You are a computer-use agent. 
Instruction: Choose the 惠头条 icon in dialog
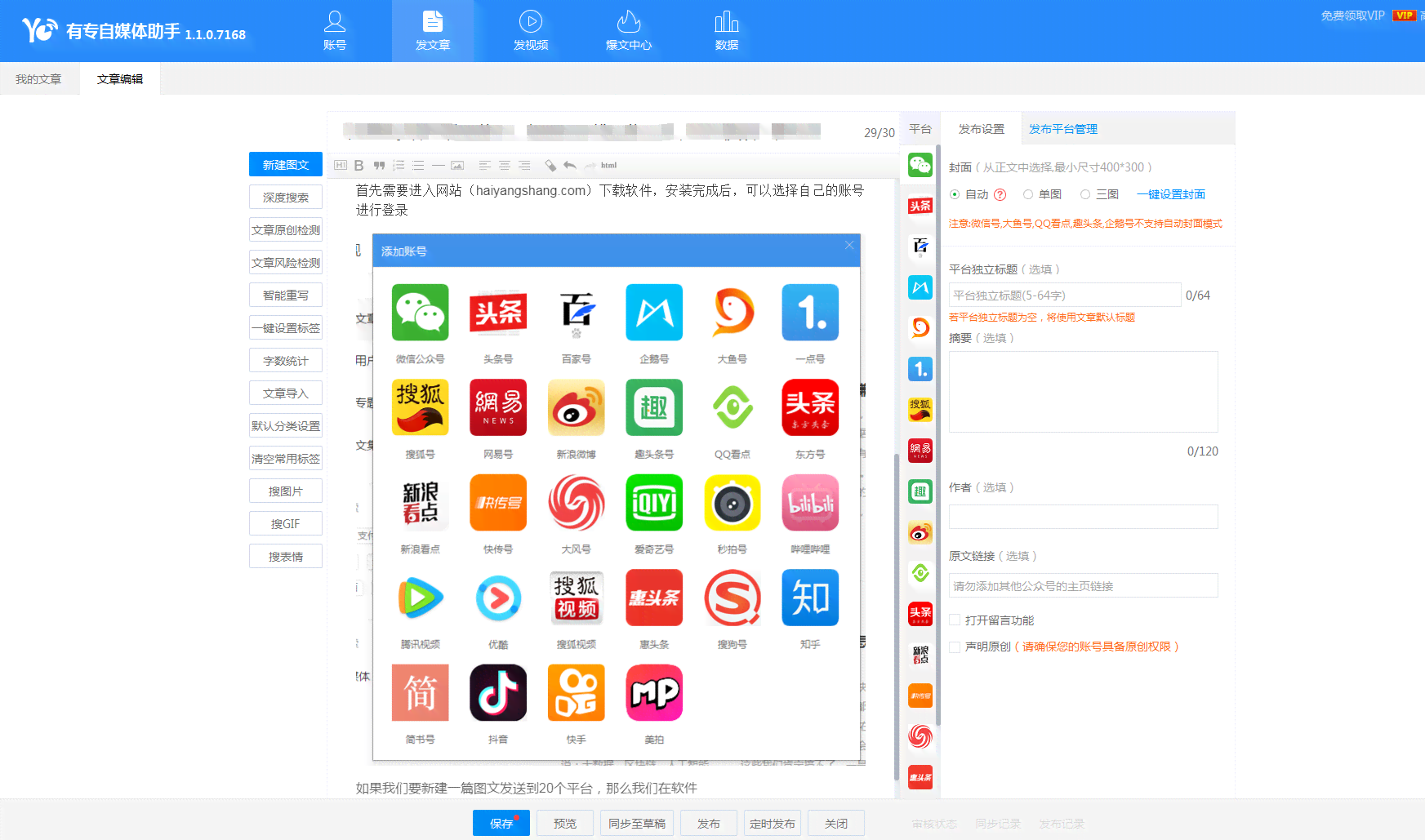pyautogui.click(x=654, y=598)
